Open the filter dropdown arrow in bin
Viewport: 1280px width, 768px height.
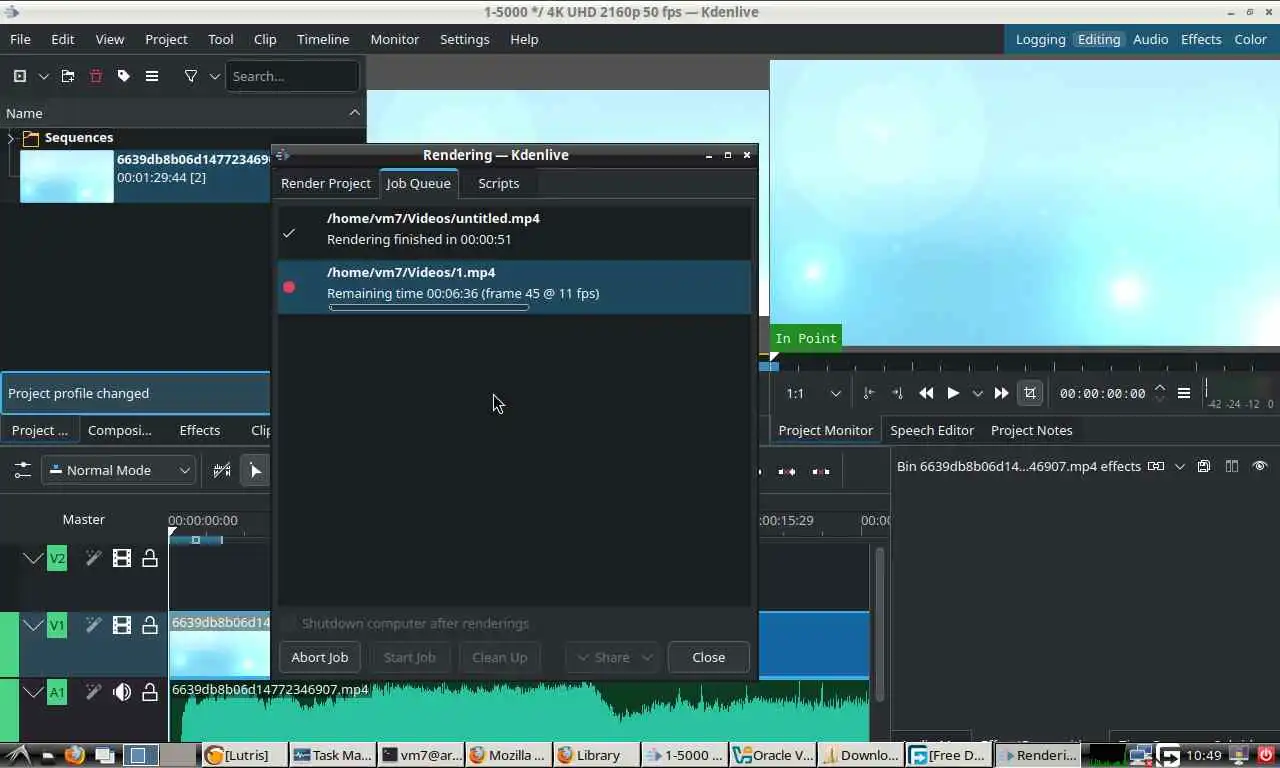click(x=214, y=76)
